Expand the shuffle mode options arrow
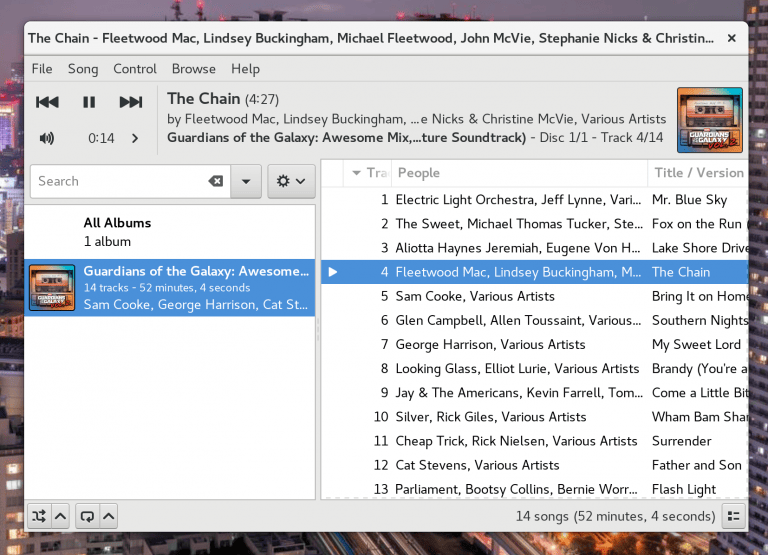 point(60,516)
